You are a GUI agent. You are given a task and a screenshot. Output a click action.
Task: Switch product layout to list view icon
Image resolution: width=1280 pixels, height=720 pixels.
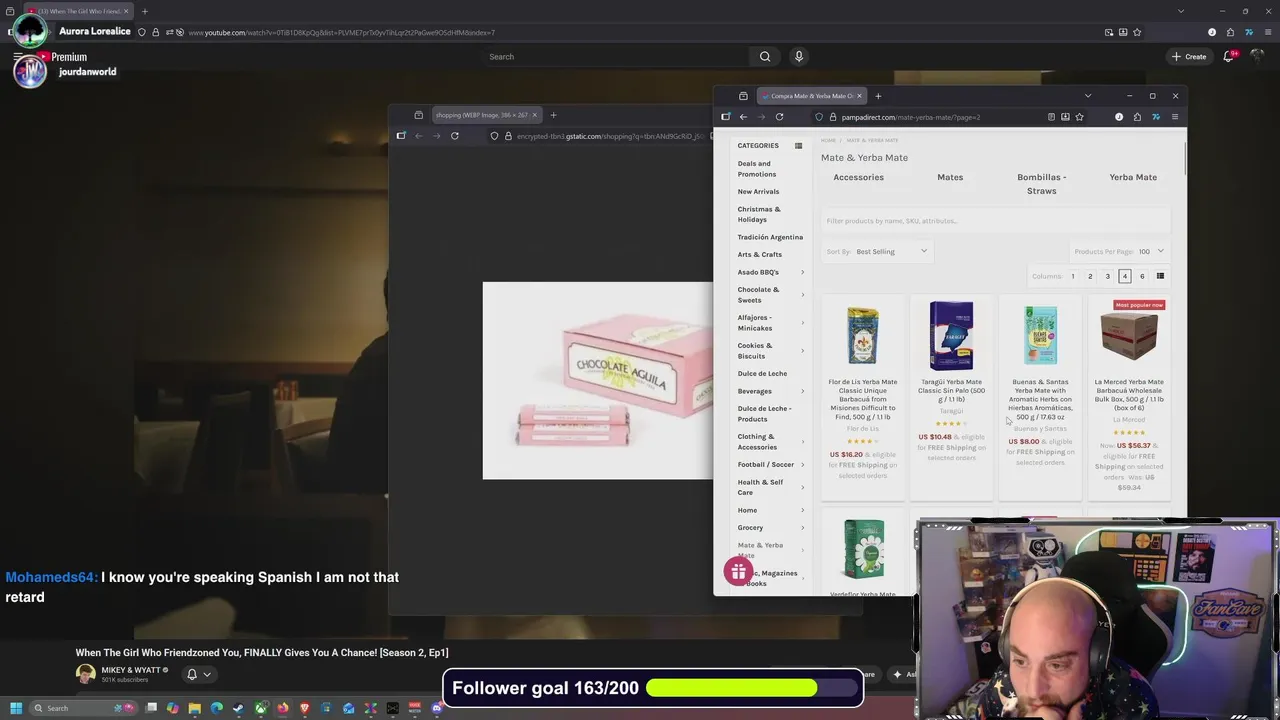[x=1160, y=276]
